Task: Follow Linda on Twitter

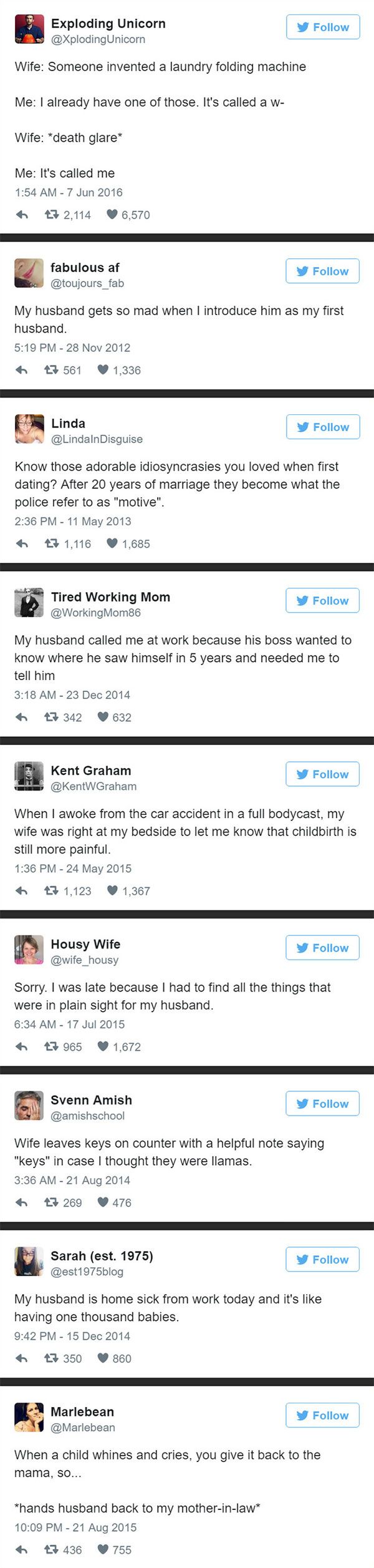Action: coord(323,427)
